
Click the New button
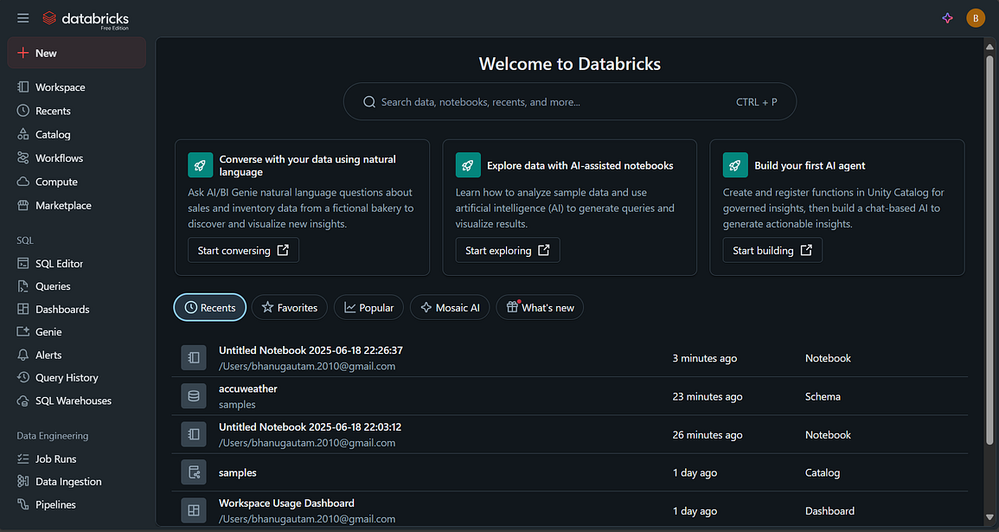click(76, 53)
